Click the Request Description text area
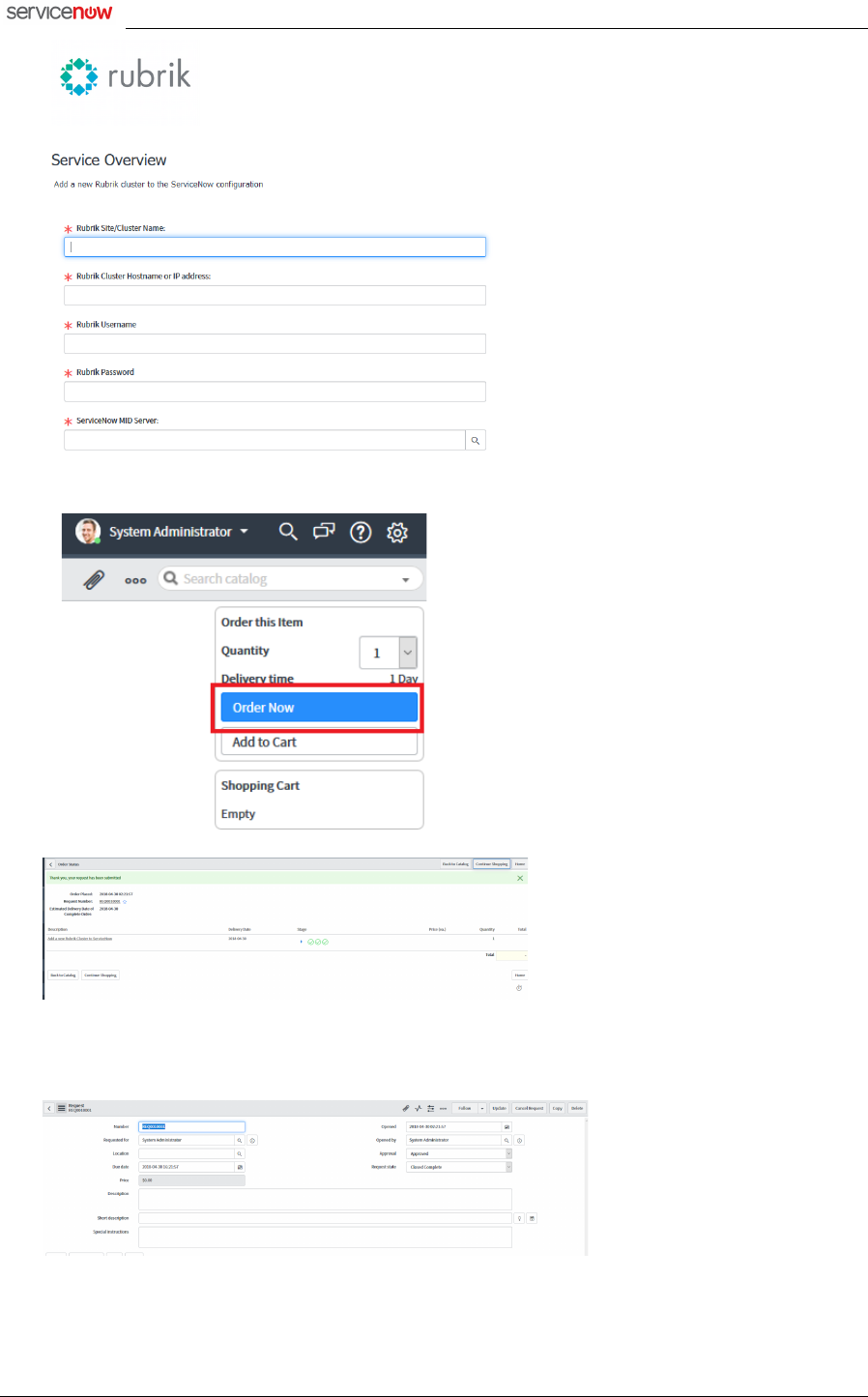Image resolution: width=868 pixels, height=1397 pixels. 325,1199
